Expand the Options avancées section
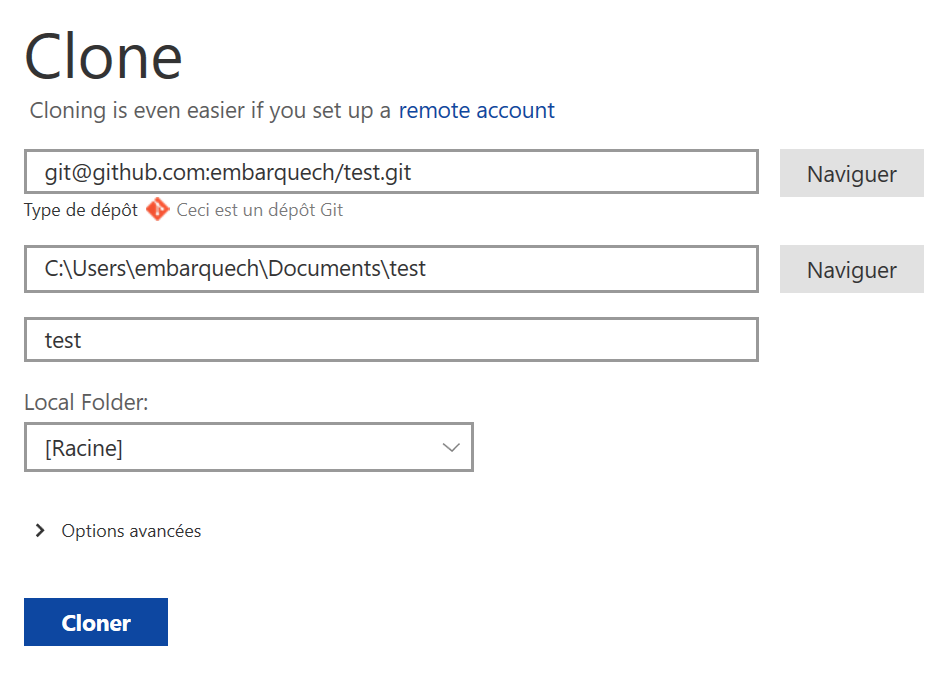This screenshot has height=682, width=944. [131, 531]
